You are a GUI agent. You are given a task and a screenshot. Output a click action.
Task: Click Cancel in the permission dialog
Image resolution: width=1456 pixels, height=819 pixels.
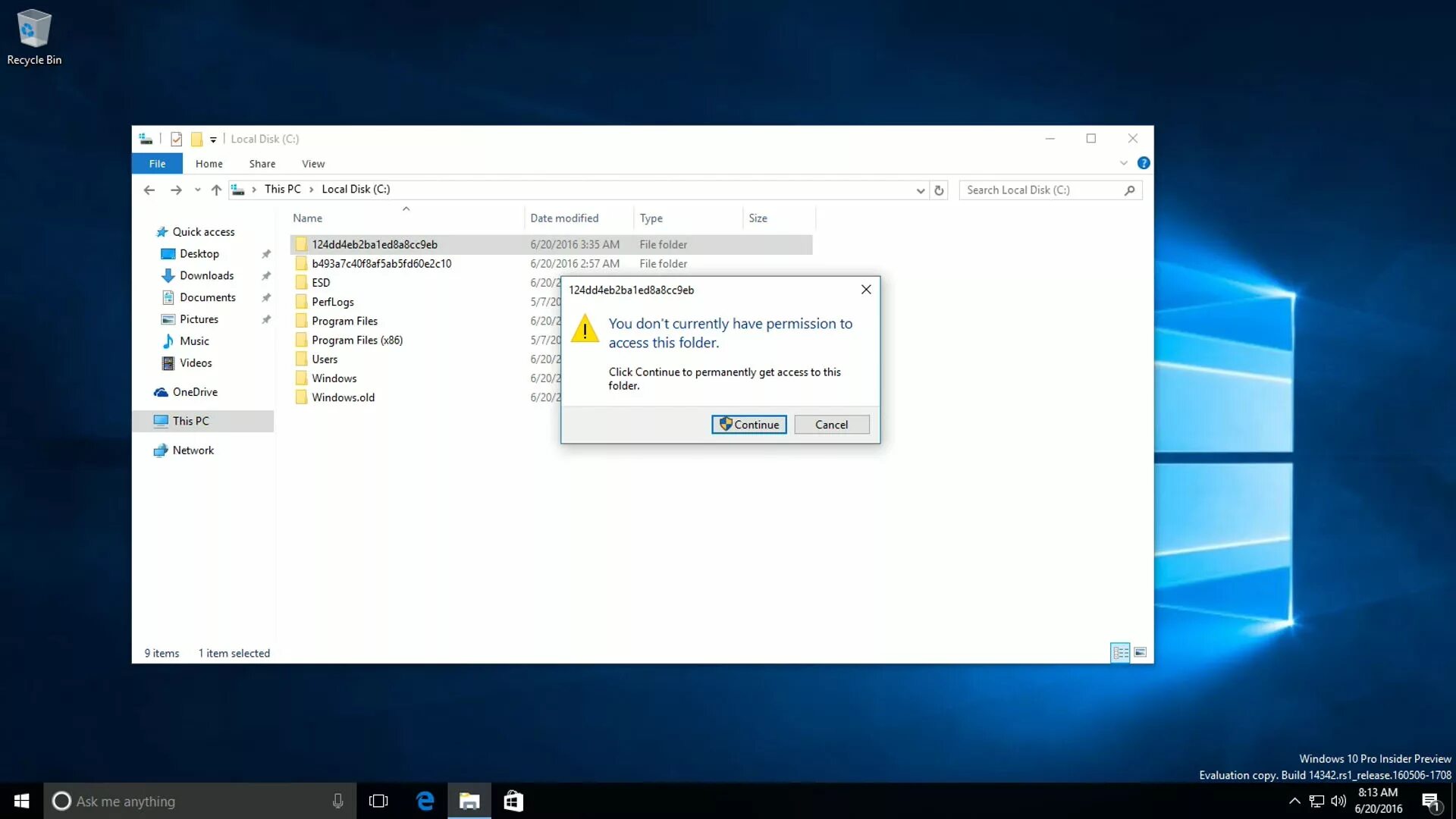831,425
